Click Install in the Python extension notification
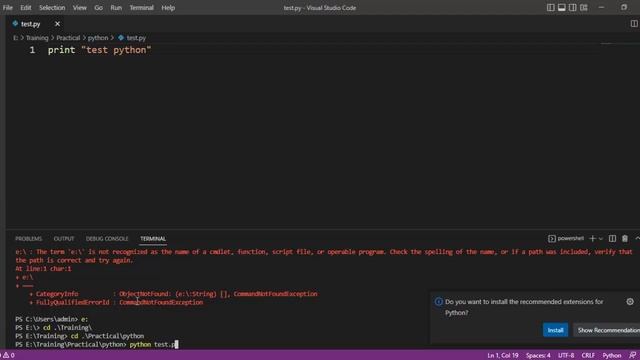The height and width of the screenshot is (360, 640). 555,330
